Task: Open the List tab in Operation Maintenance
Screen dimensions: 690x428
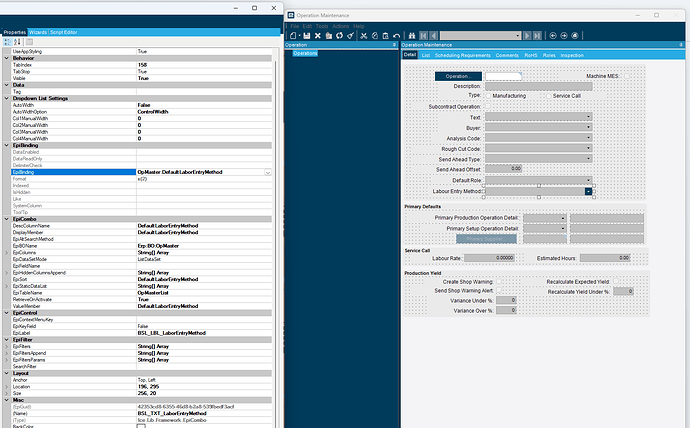Action: click(426, 55)
